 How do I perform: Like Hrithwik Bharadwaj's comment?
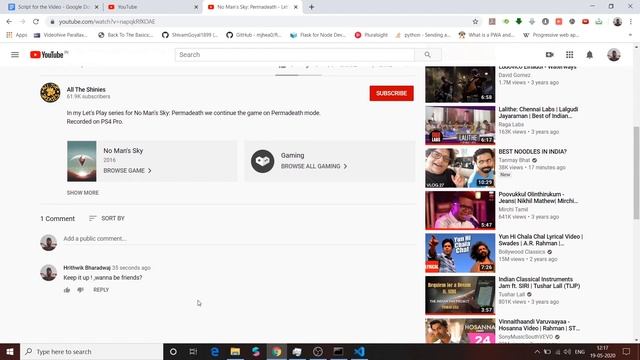(x=67, y=290)
